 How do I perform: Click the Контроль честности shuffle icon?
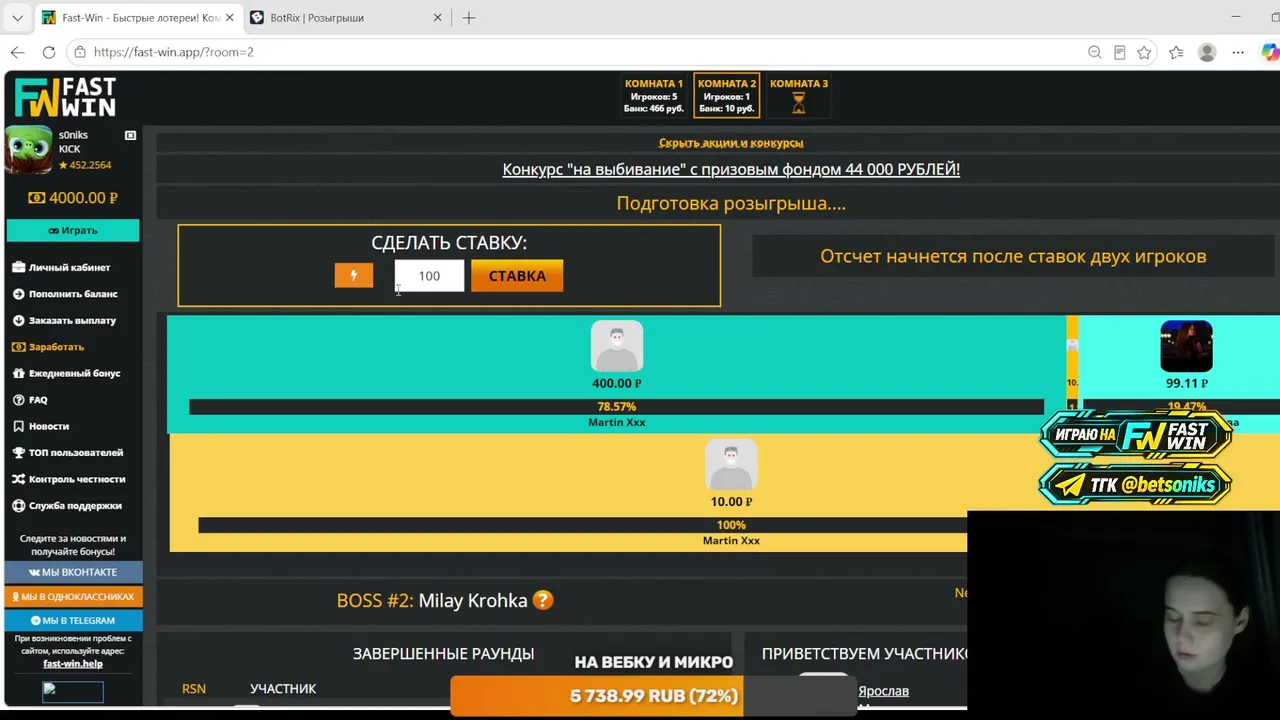click(19, 479)
